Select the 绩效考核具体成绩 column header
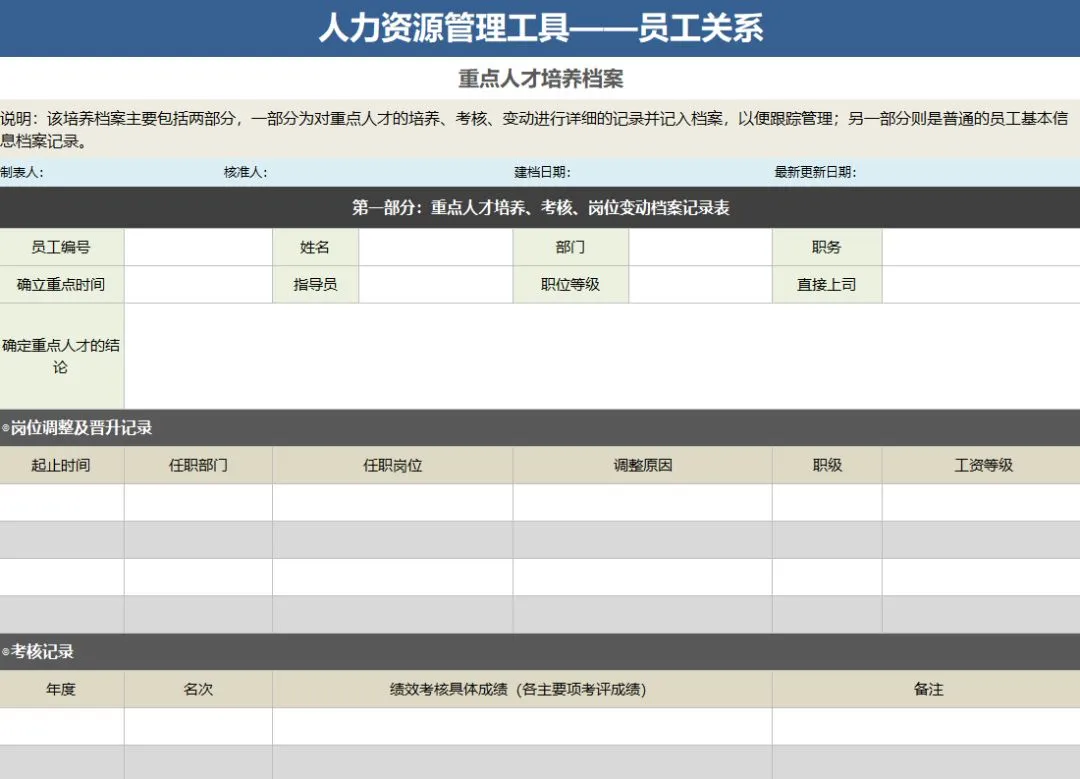The image size is (1080, 779). point(522,689)
